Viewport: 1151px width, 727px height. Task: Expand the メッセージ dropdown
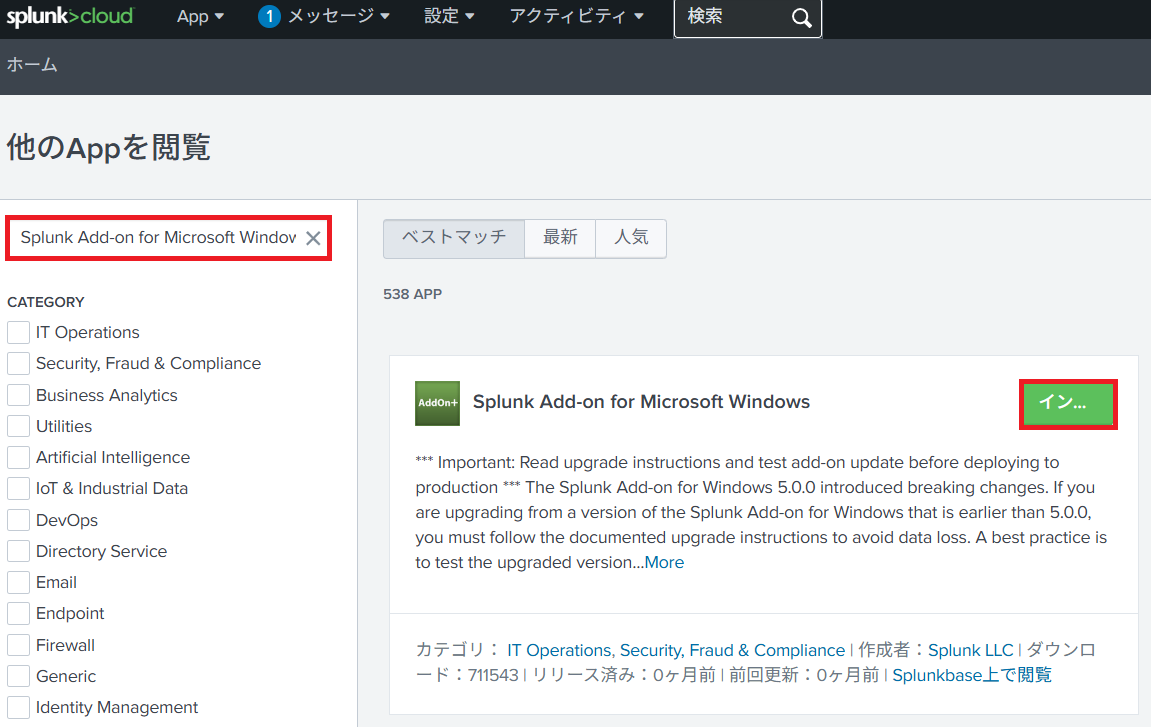pos(338,17)
